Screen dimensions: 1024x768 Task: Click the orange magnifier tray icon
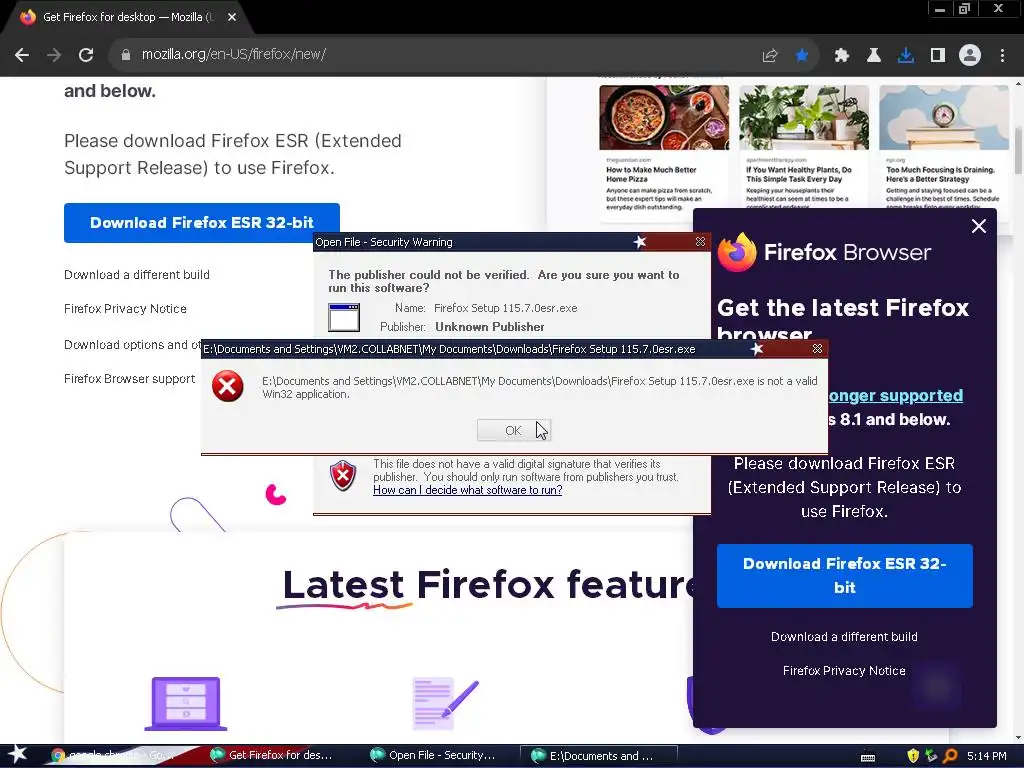951,756
